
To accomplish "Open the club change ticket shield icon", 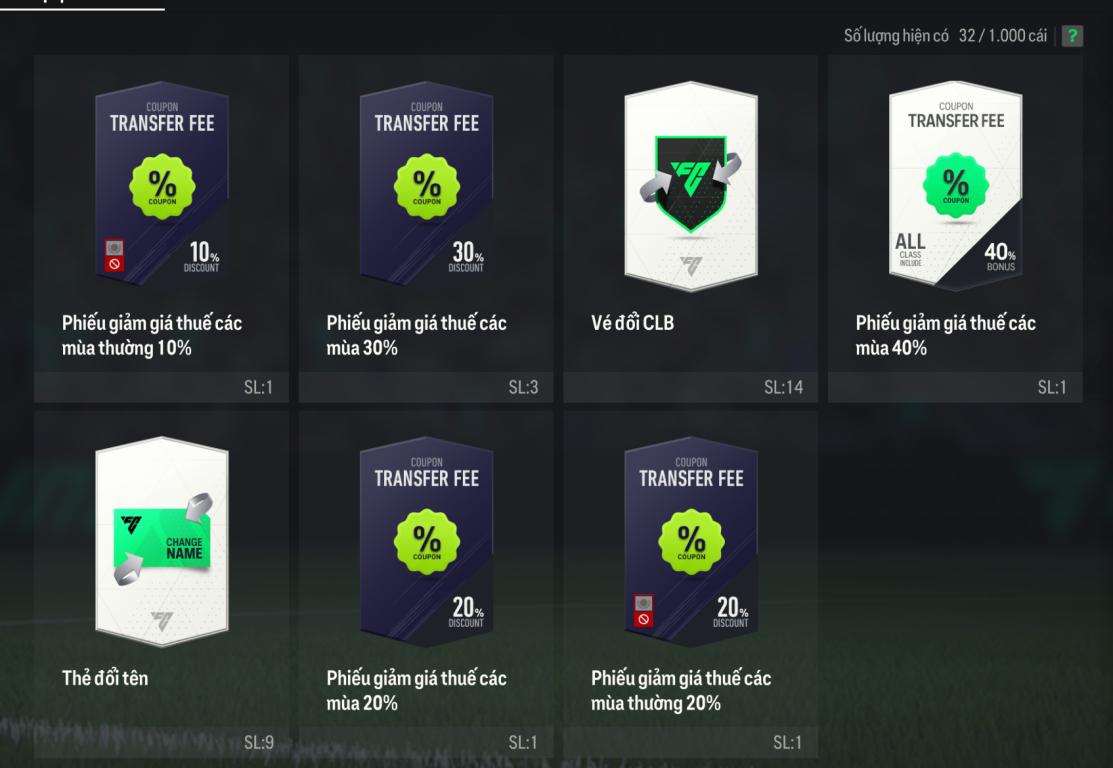I will (691, 183).
